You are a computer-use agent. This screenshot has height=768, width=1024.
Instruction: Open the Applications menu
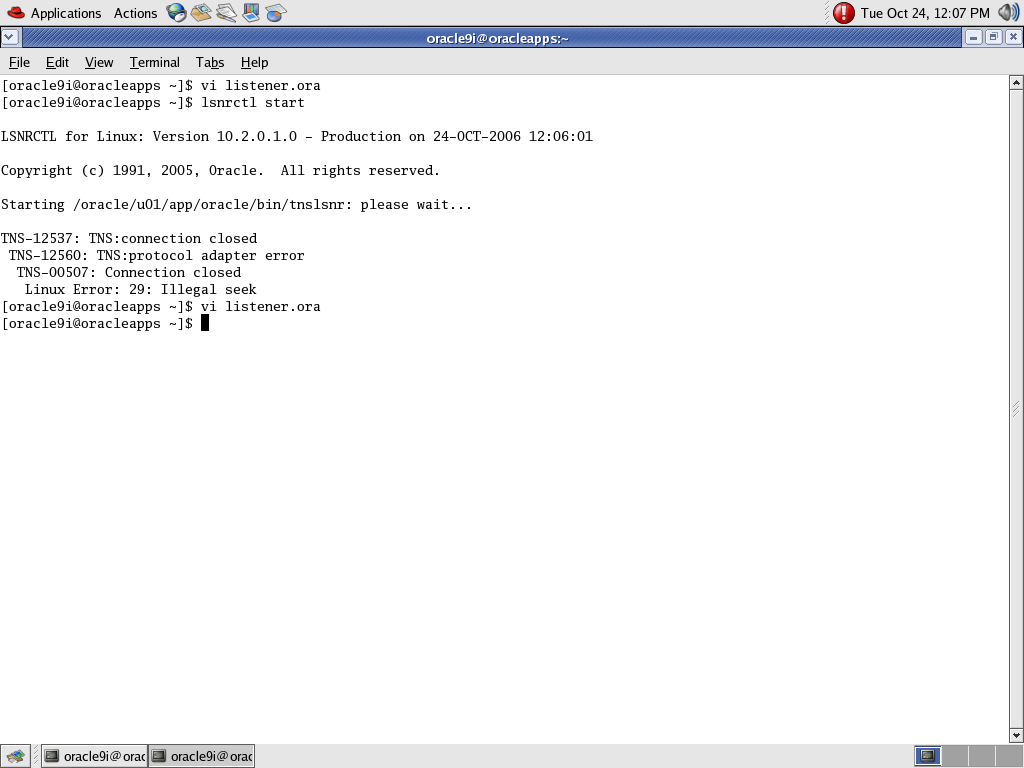[55, 13]
